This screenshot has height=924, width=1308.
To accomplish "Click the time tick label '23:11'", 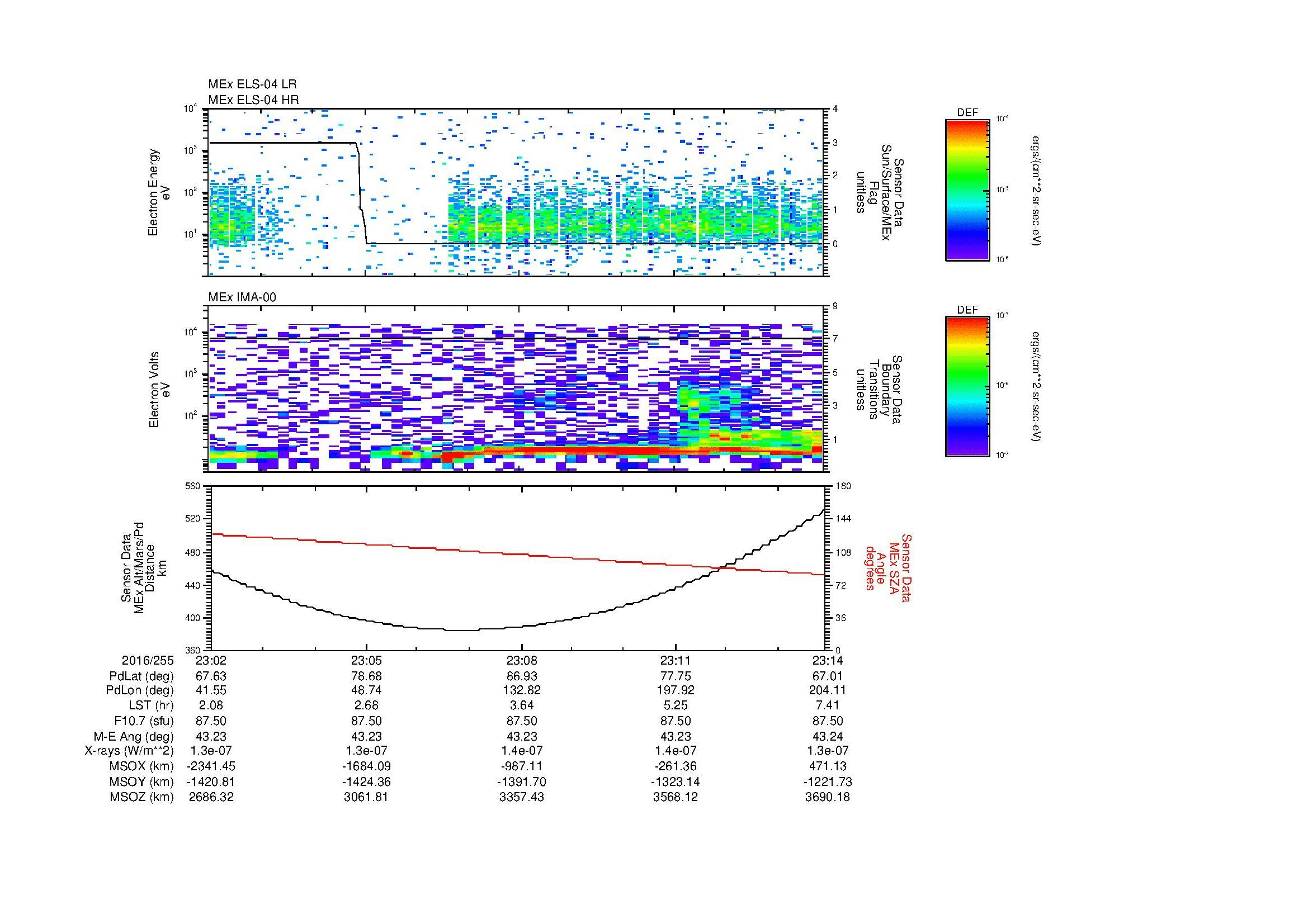I will point(676,661).
